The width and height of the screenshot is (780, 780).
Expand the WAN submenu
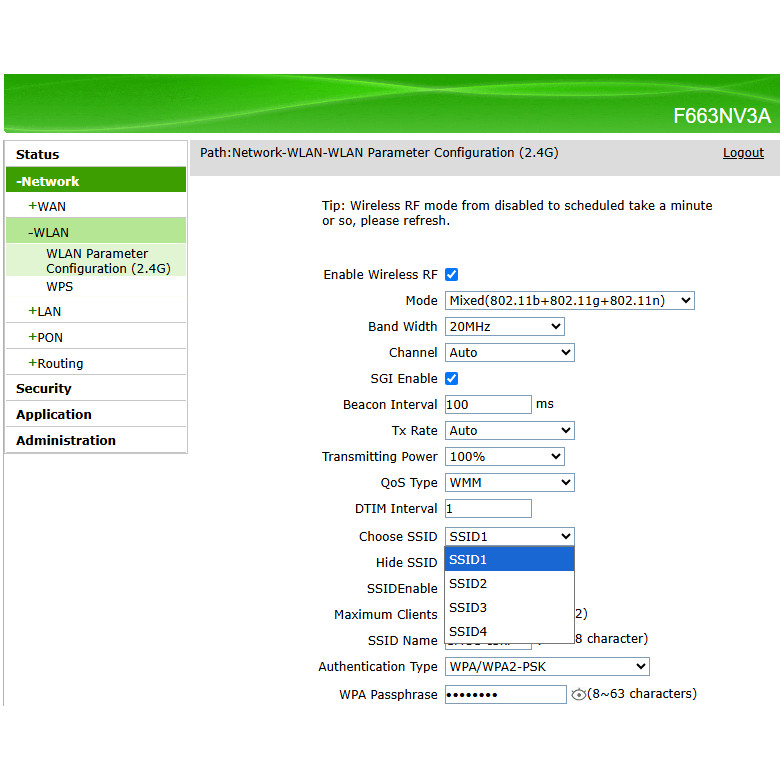48,207
